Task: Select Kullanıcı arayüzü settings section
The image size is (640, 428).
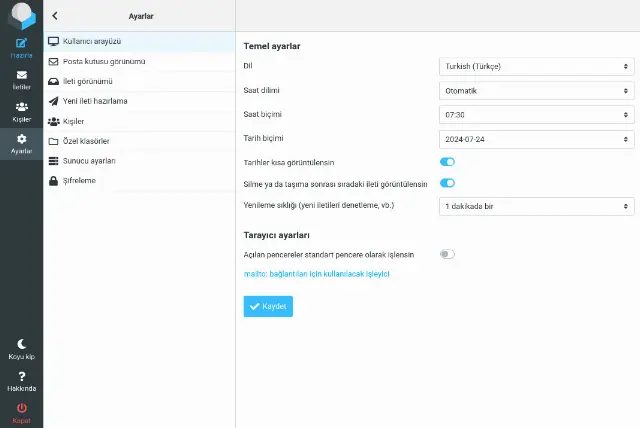Action: tap(139, 41)
